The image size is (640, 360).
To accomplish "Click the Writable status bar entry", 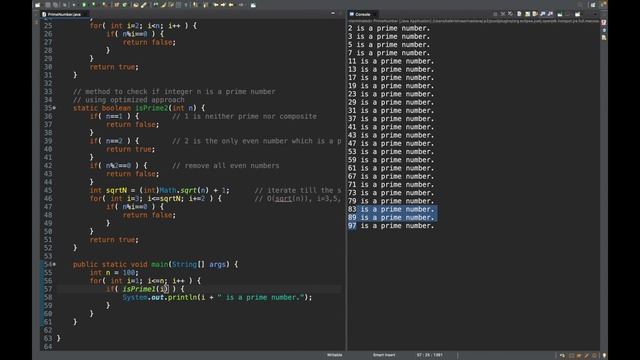I will pos(334,355).
